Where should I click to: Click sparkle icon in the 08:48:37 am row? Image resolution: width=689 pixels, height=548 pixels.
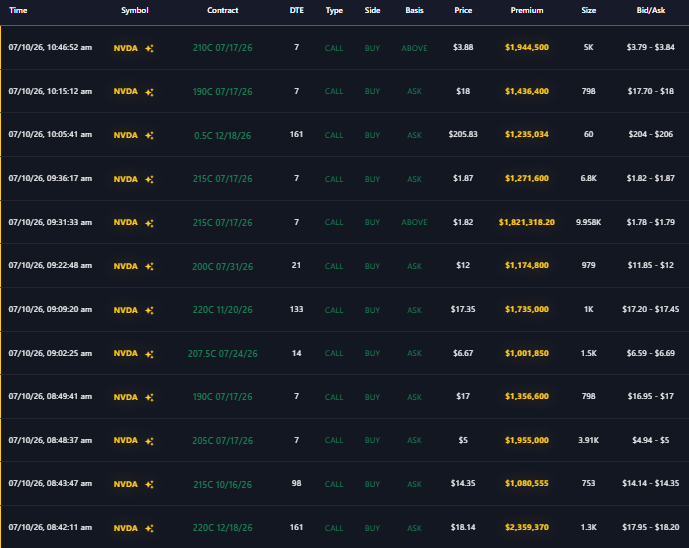pyautogui.click(x=149, y=441)
